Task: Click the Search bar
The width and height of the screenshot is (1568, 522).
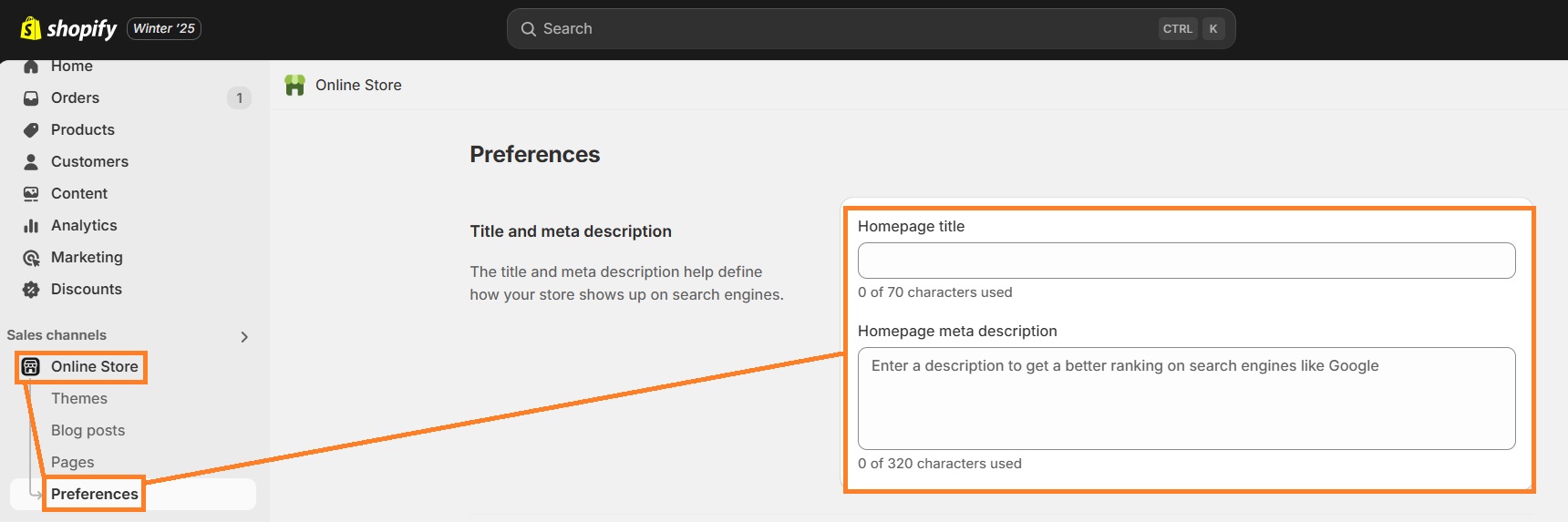Action: pyautogui.click(x=871, y=28)
